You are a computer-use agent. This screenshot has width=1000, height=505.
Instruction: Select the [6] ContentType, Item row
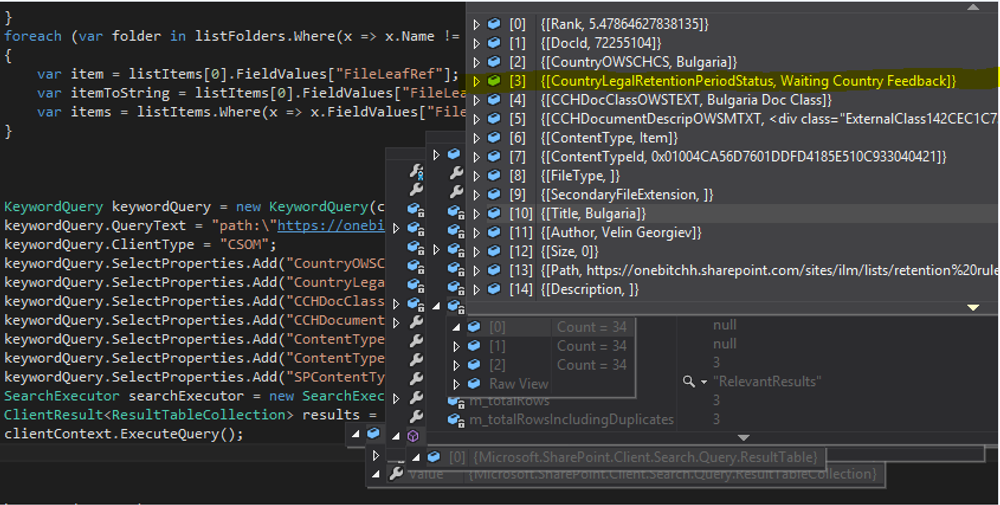coord(609,138)
